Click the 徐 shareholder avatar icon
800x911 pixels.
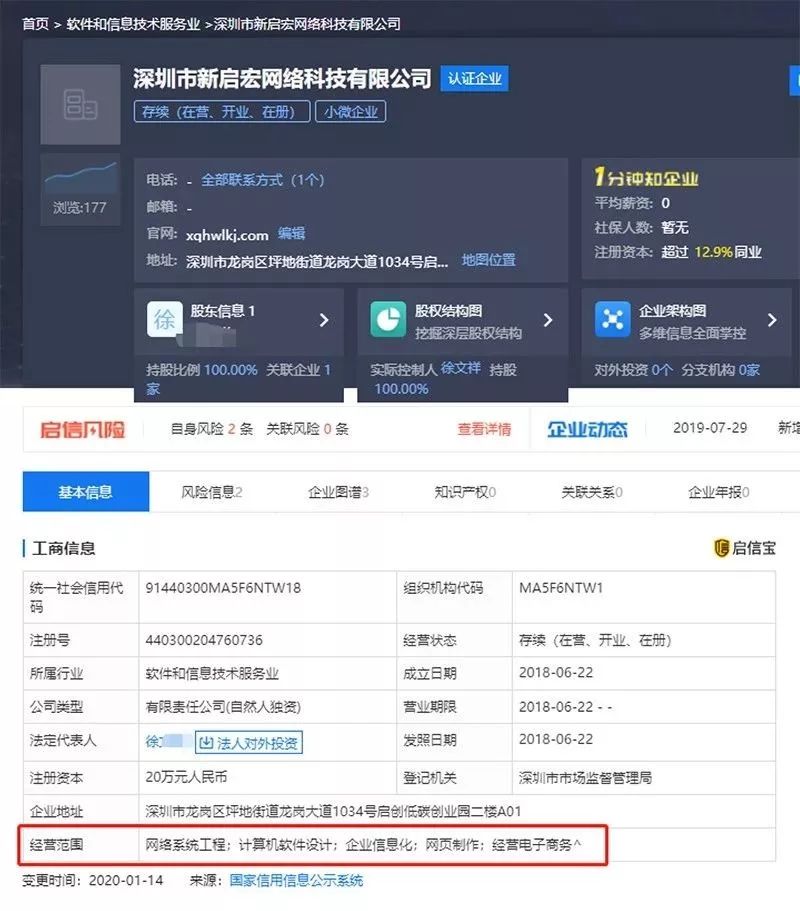point(164,319)
